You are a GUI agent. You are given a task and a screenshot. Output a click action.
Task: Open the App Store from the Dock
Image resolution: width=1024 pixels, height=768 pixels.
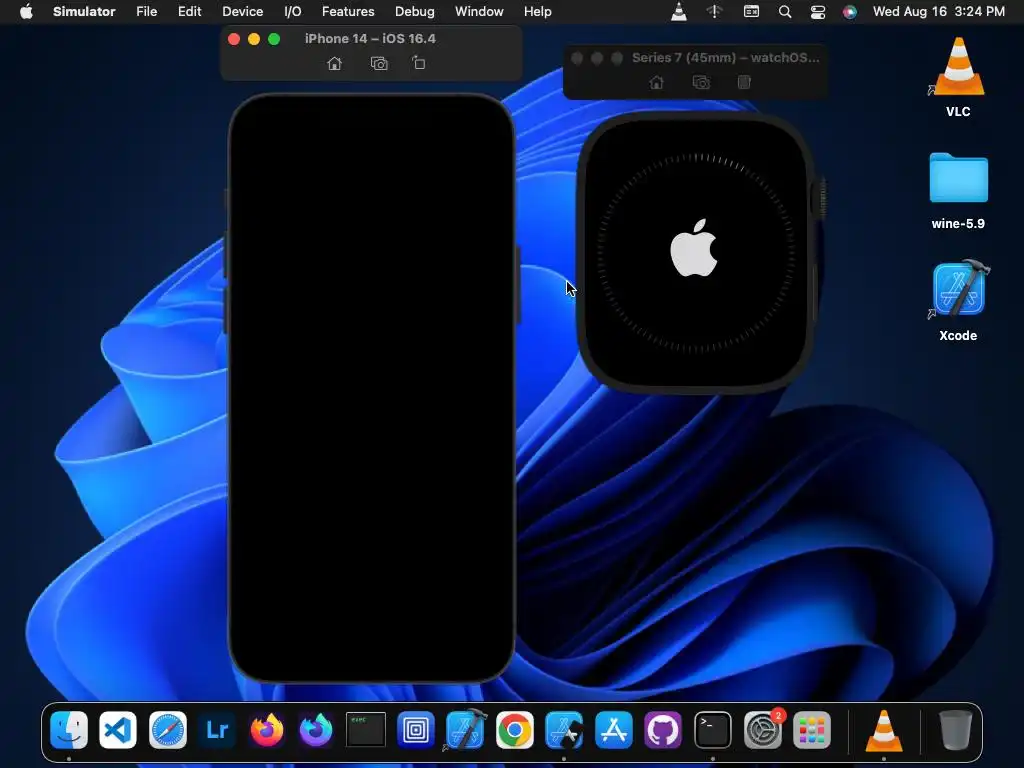click(x=614, y=729)
